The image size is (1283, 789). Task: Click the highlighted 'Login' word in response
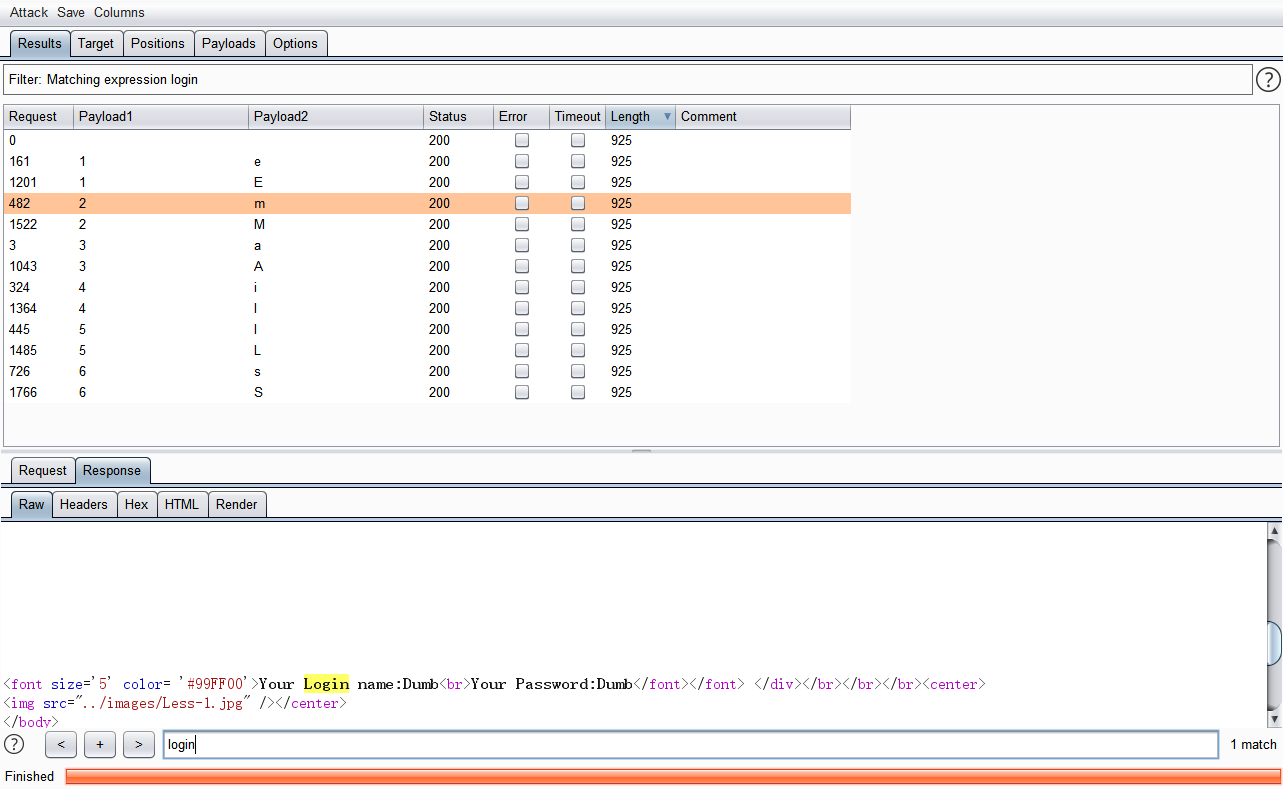[x=326, y=684]
